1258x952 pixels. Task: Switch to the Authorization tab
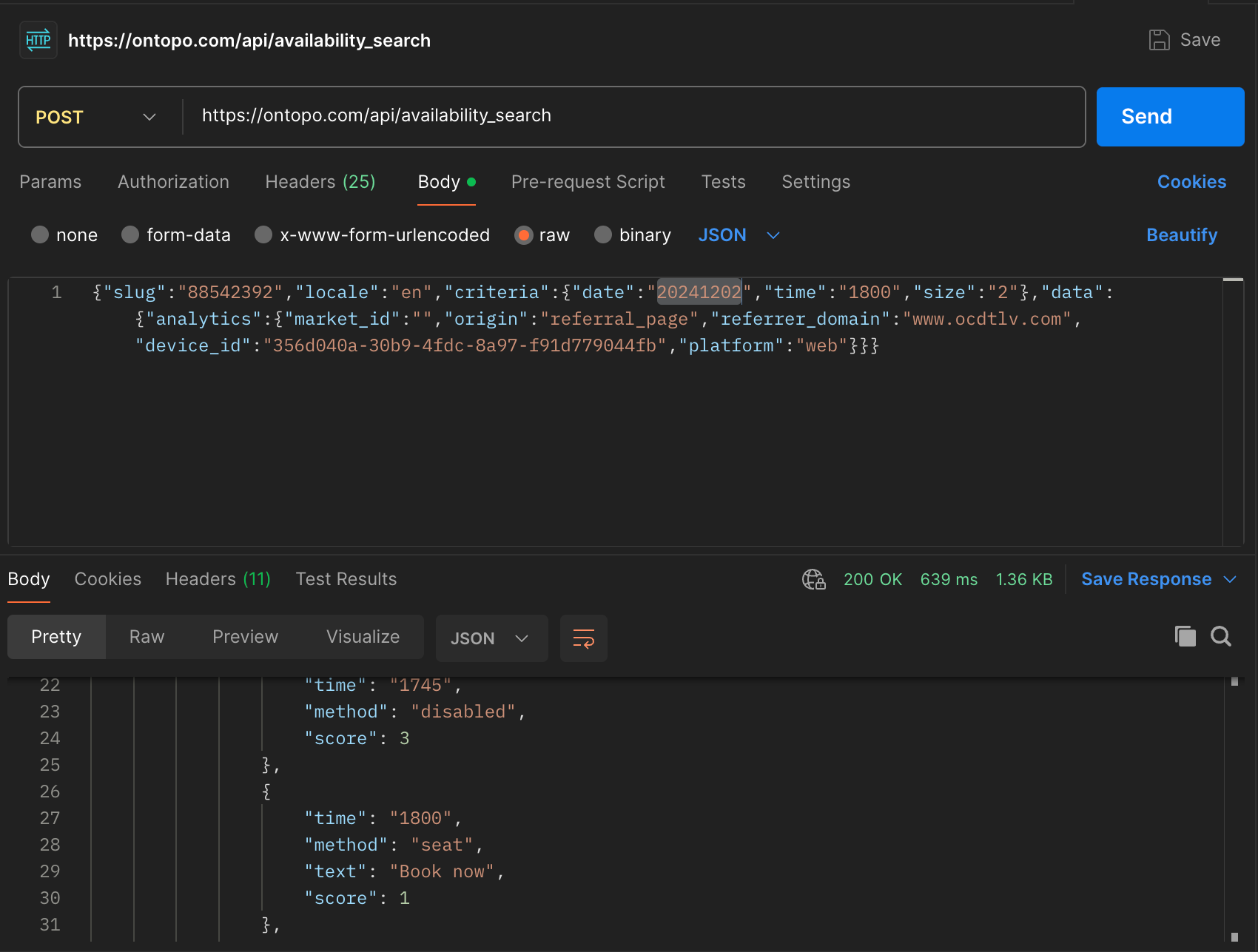tap(173, 182)
